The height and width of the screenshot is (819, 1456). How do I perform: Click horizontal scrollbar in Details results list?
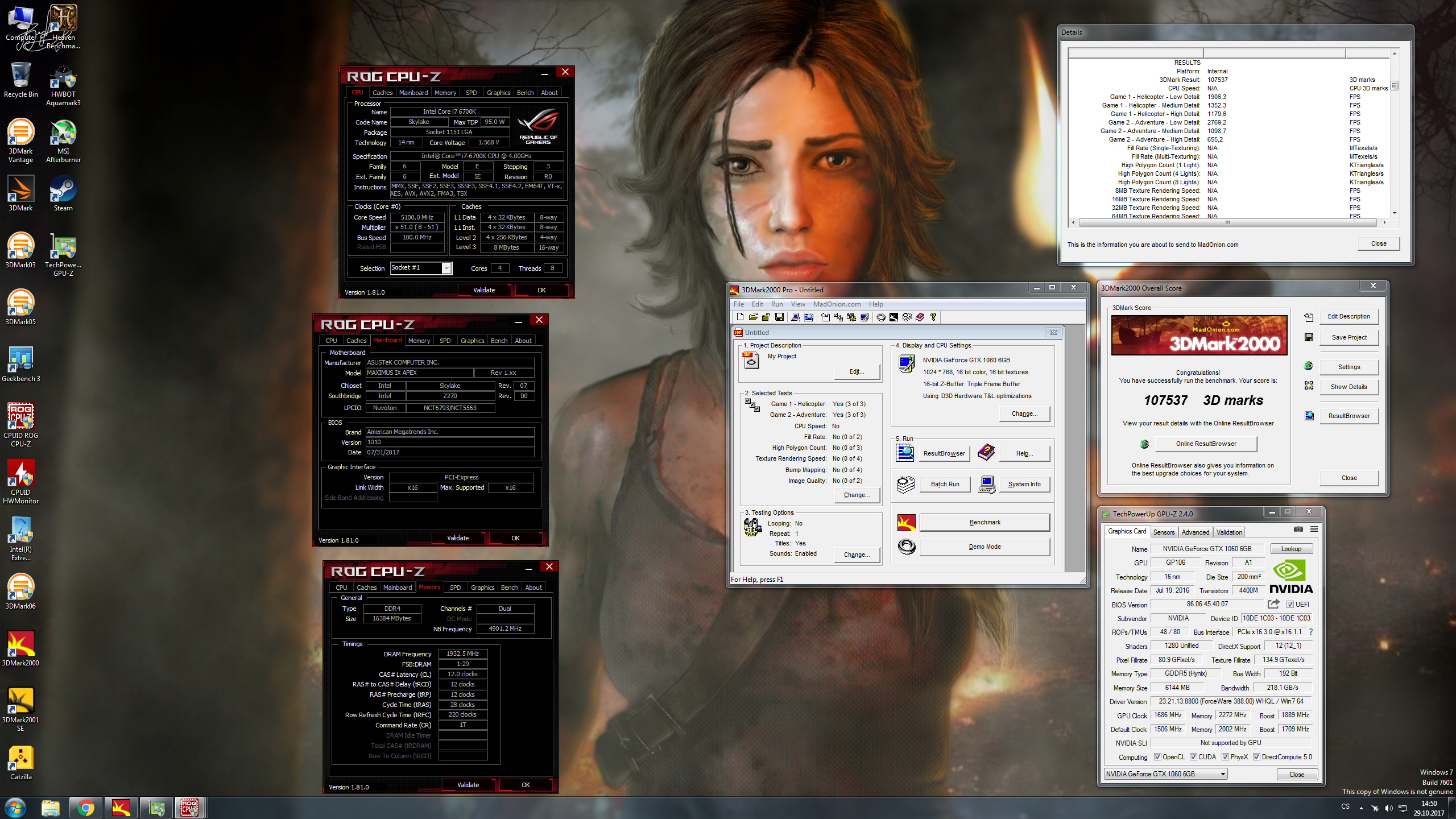coord(1228,222)
